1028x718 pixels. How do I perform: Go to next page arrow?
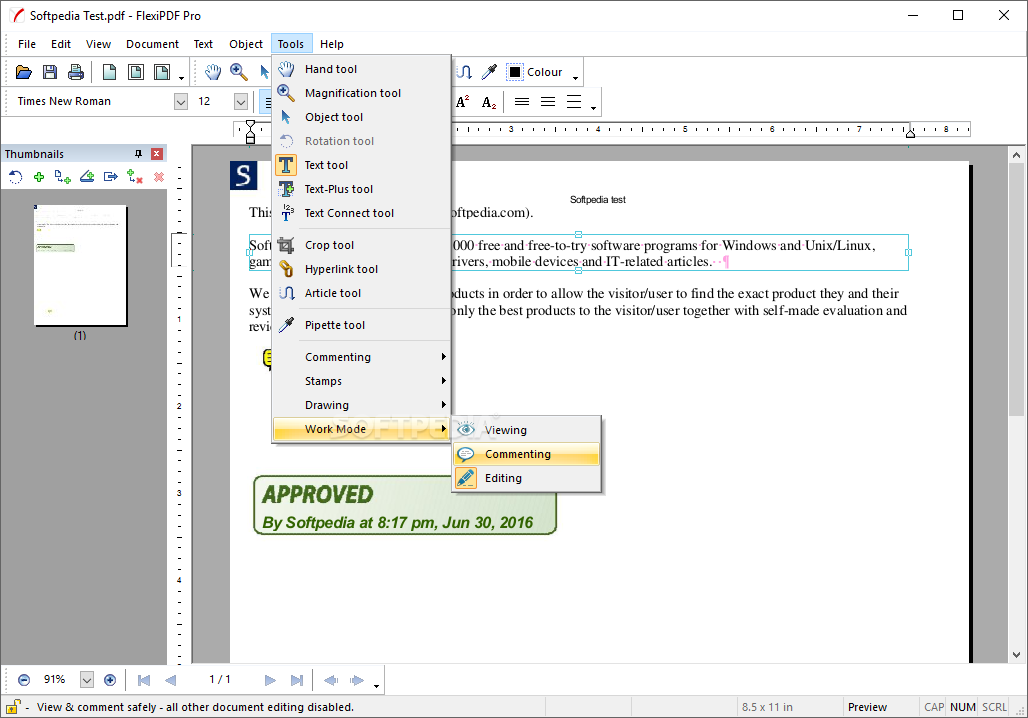click(x=269, y=680)
